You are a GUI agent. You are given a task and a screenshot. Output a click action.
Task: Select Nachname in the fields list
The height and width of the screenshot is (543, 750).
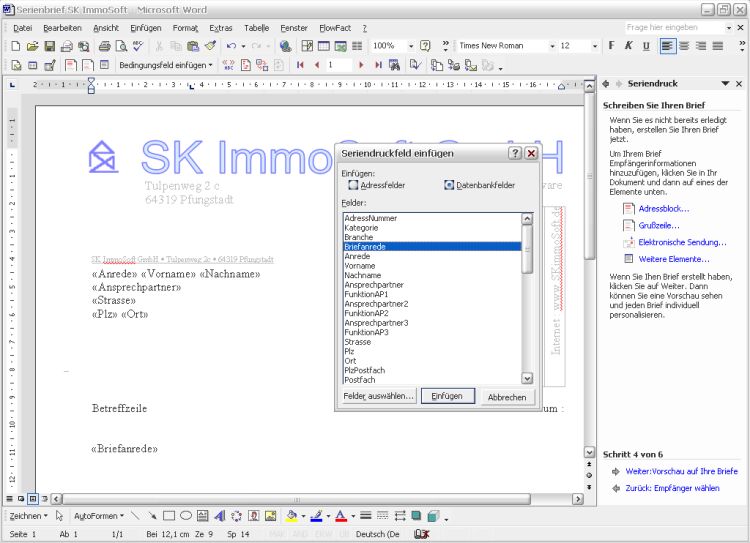click(362, 275)
